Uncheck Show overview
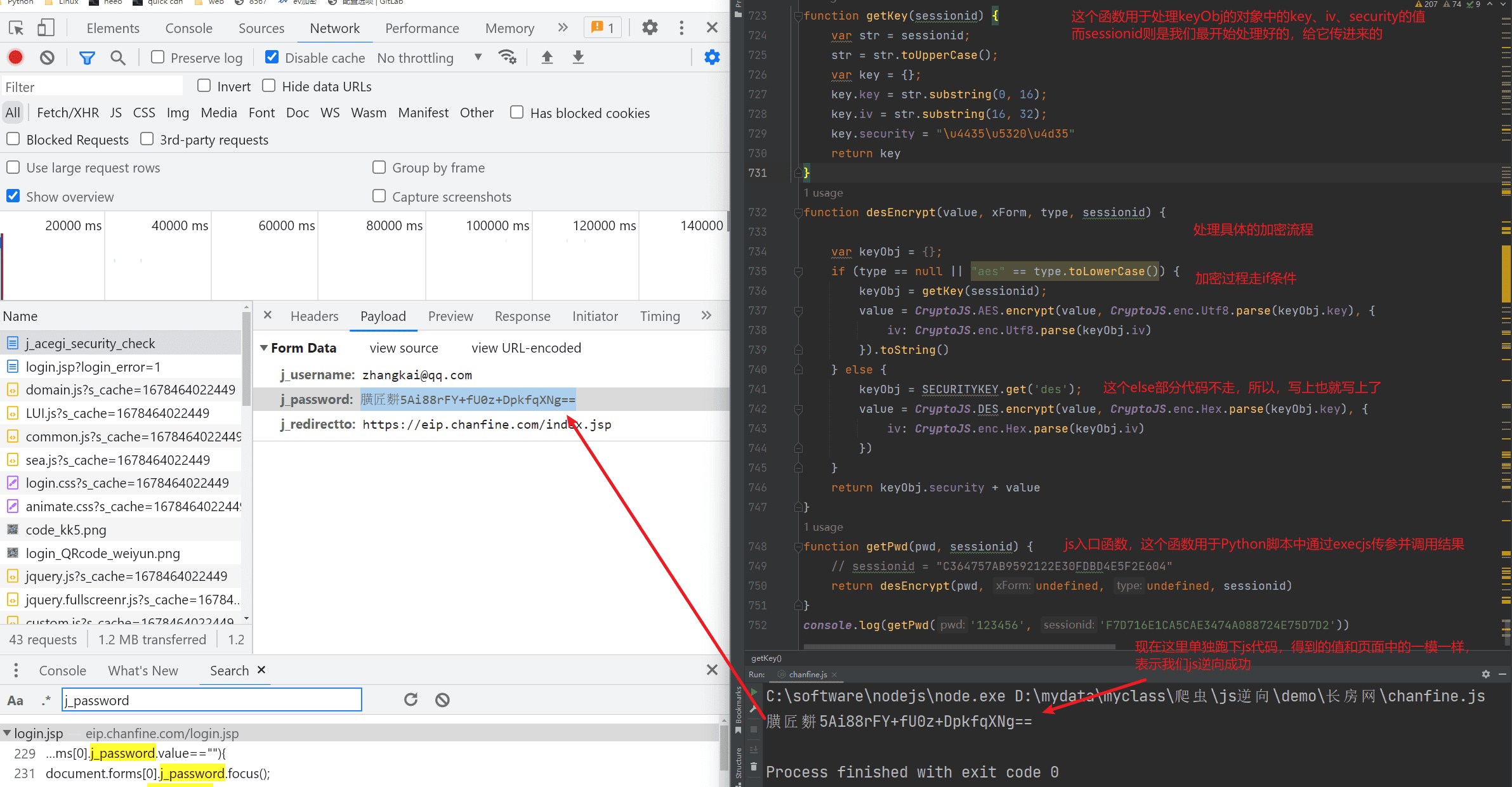1512x787 pixels. (x=13, y=196)
